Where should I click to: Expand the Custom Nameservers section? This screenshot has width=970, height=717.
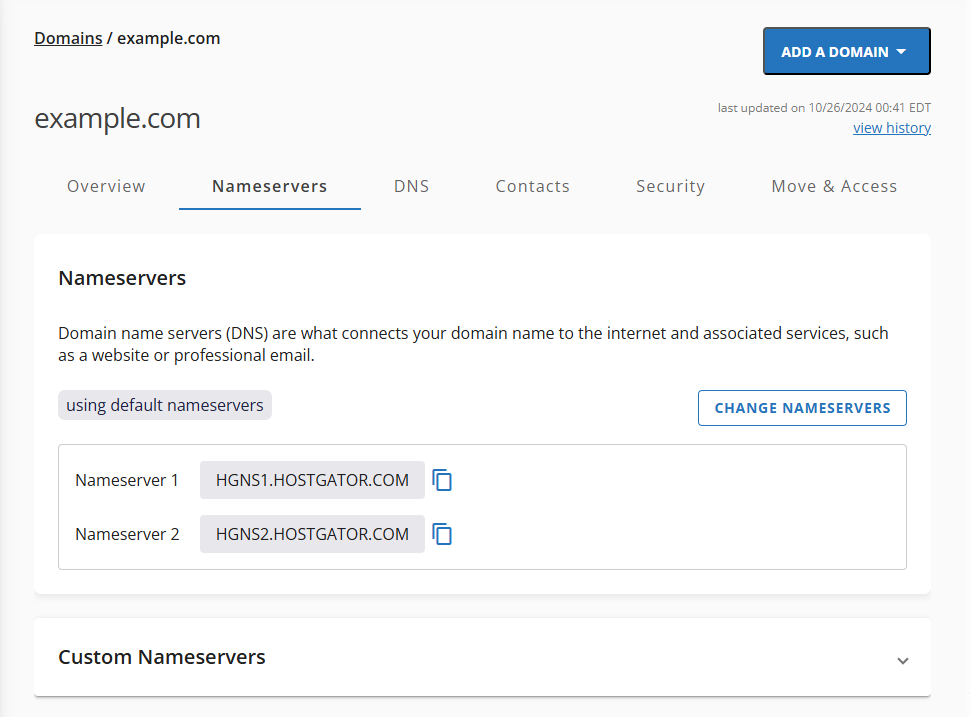tap(903, 661)
